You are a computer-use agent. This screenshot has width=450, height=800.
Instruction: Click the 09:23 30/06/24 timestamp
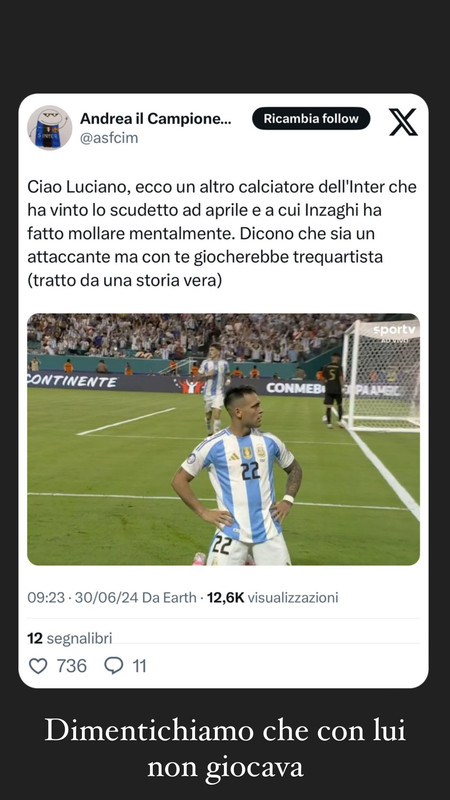pyautogui.click(x=83, y=597)
